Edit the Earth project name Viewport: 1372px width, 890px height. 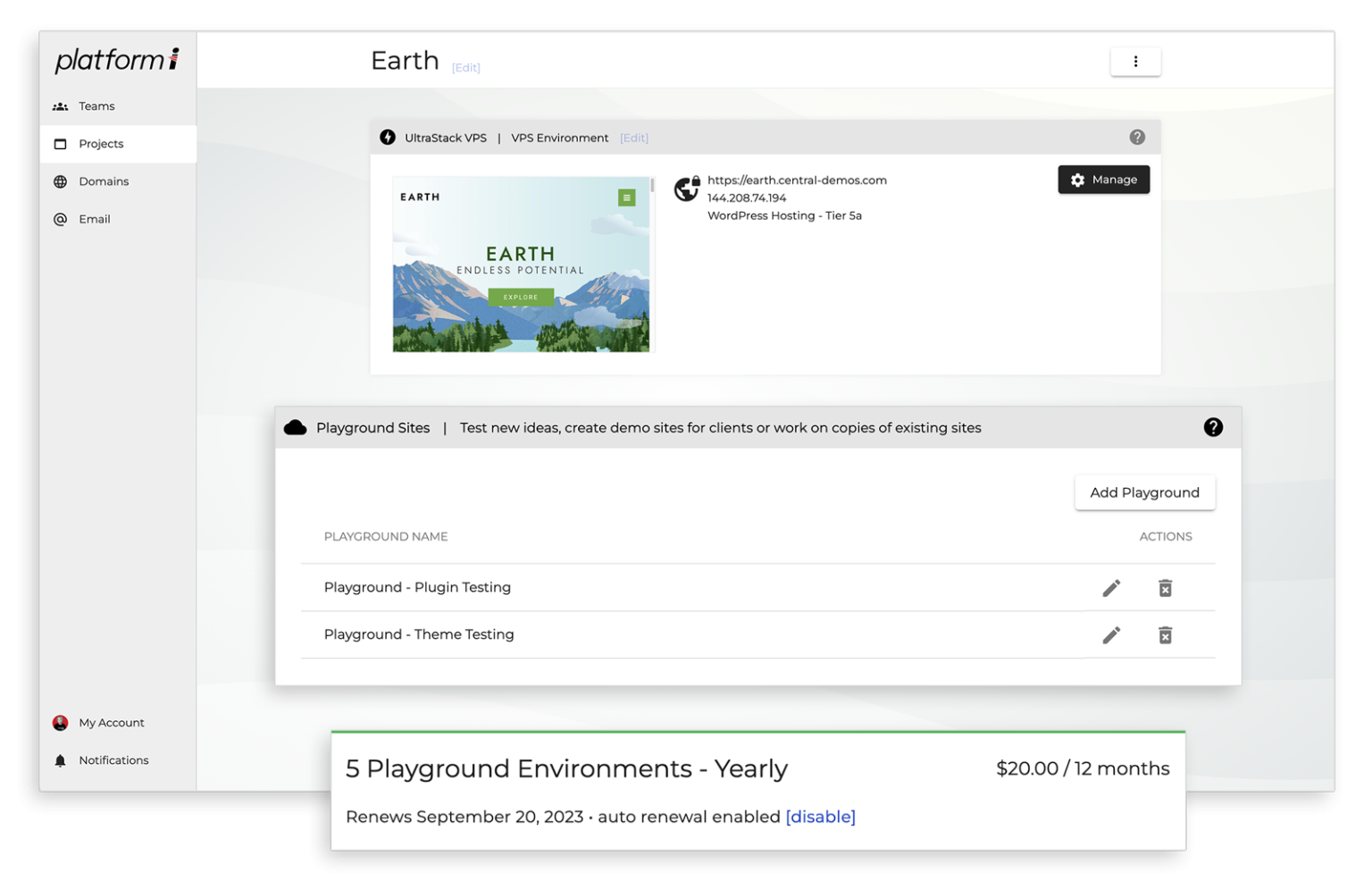(465, 67)
